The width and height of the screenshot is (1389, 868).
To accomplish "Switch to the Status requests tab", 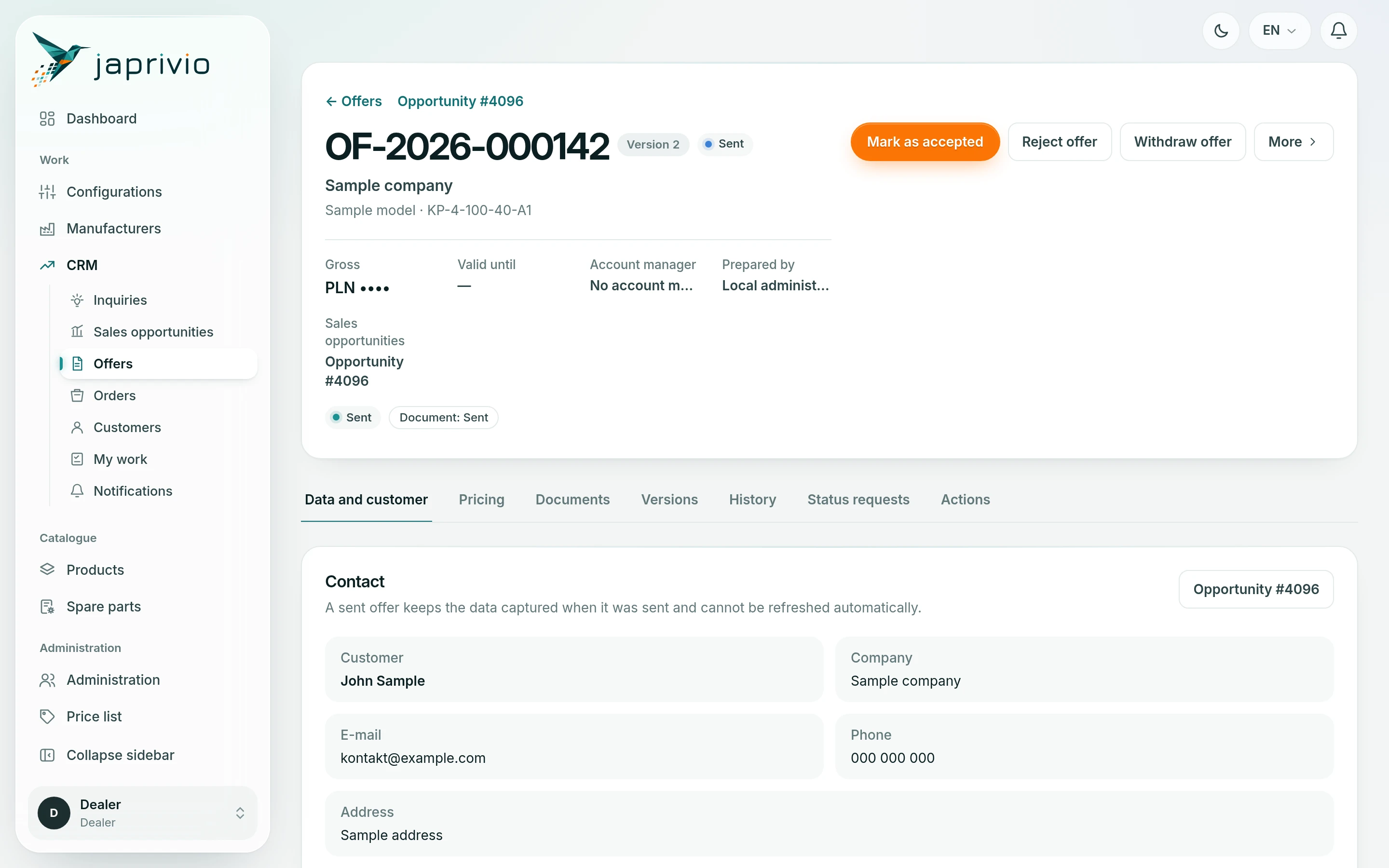I will click(x=858, y=500).
